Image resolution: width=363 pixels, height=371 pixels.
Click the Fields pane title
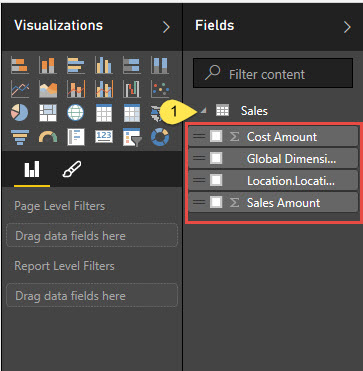[x=215, y=26]
